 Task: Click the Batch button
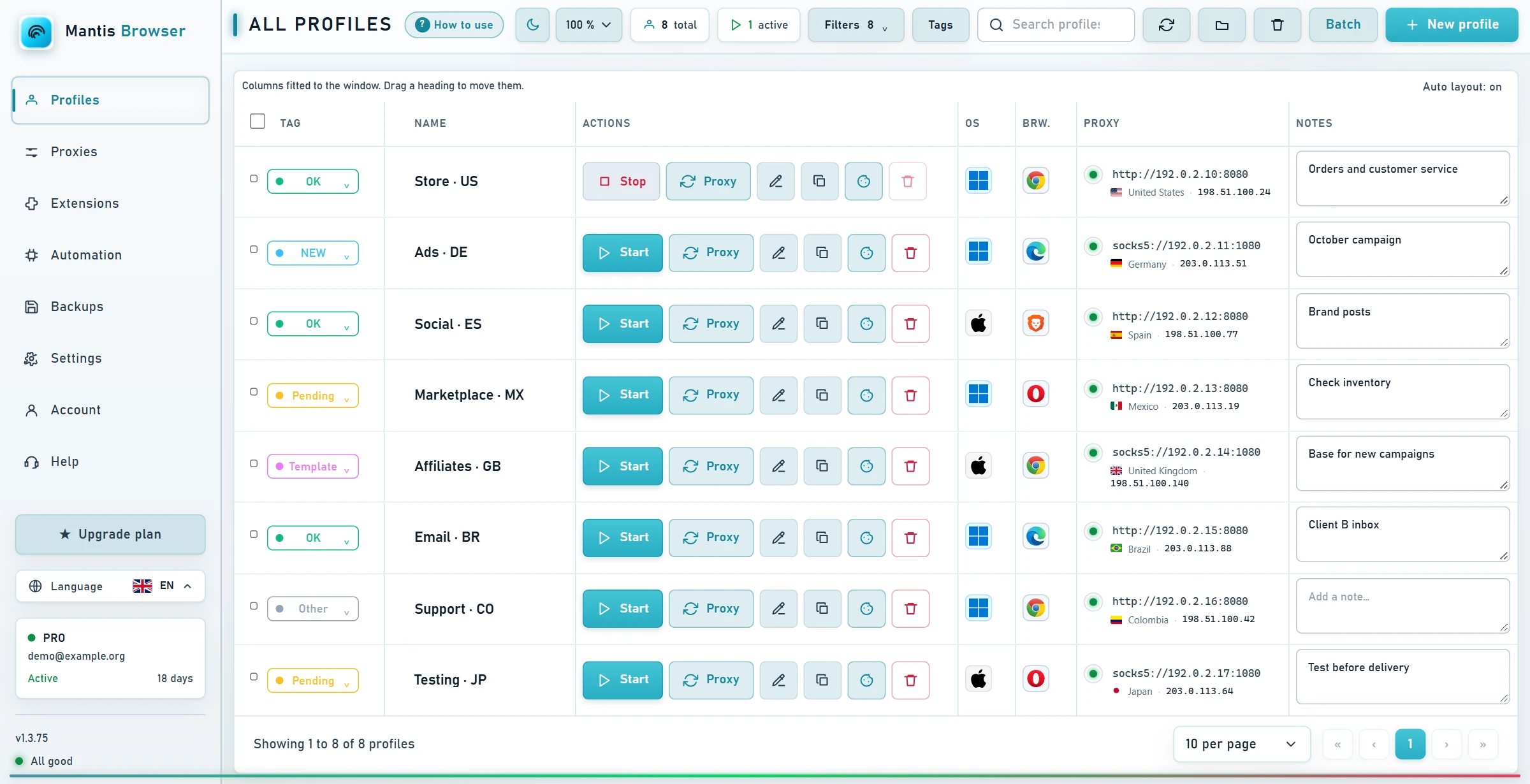pos(1343,25)
